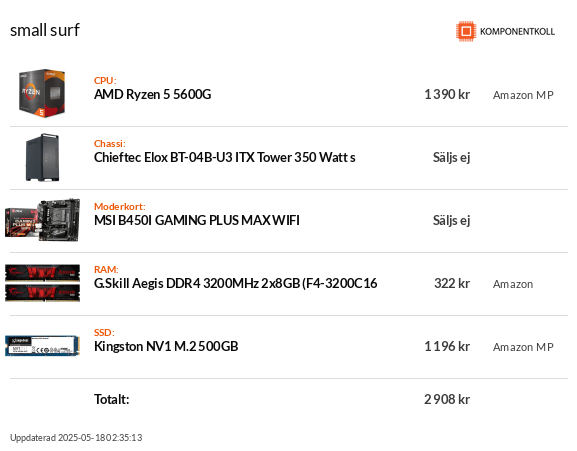The height and width of the screenshot is (451, 577).
Task: Click the 1 390 kr CPU price
Action: point(447,95)
